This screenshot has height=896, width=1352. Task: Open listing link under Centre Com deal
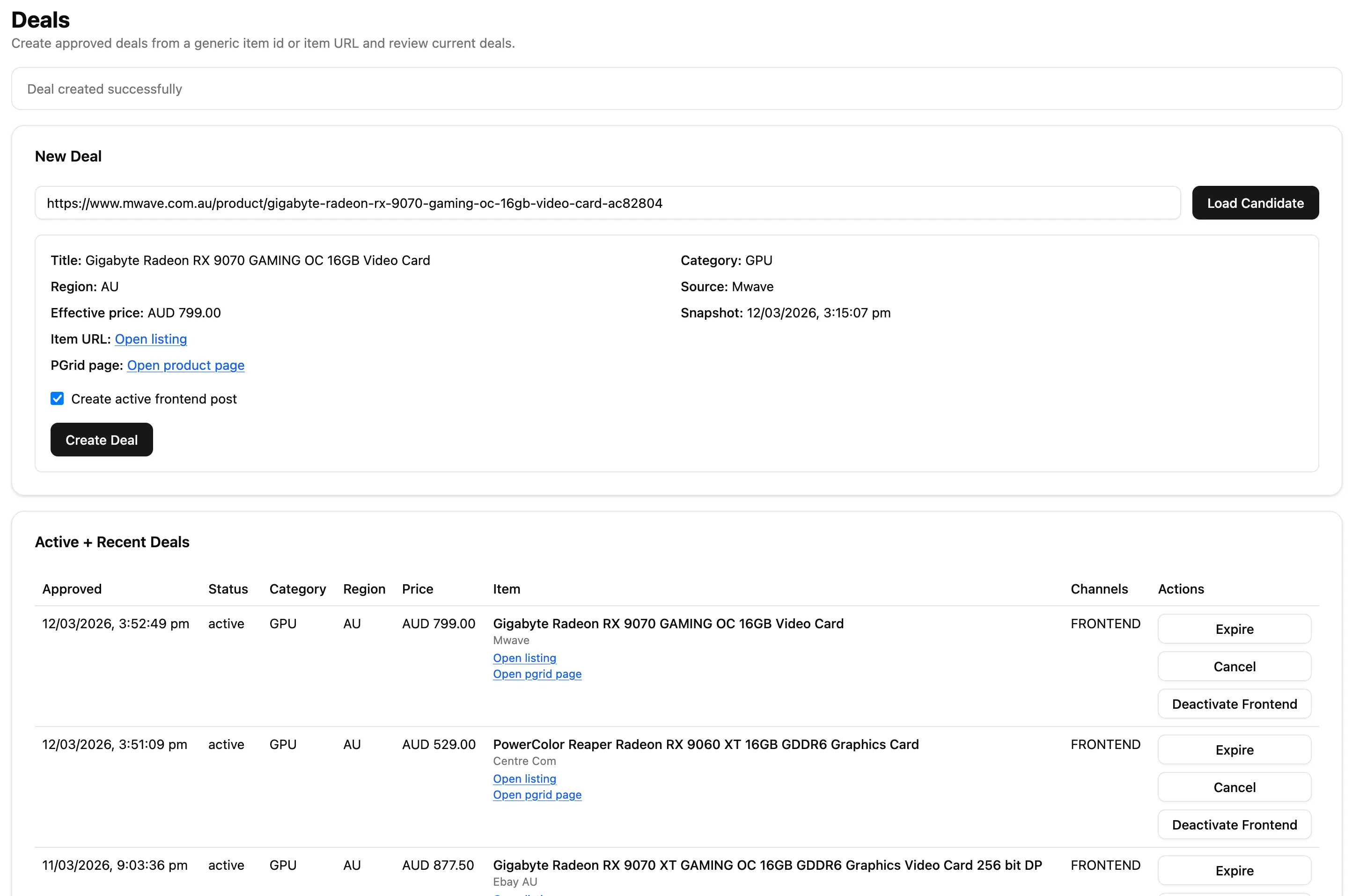pos(524,779)
